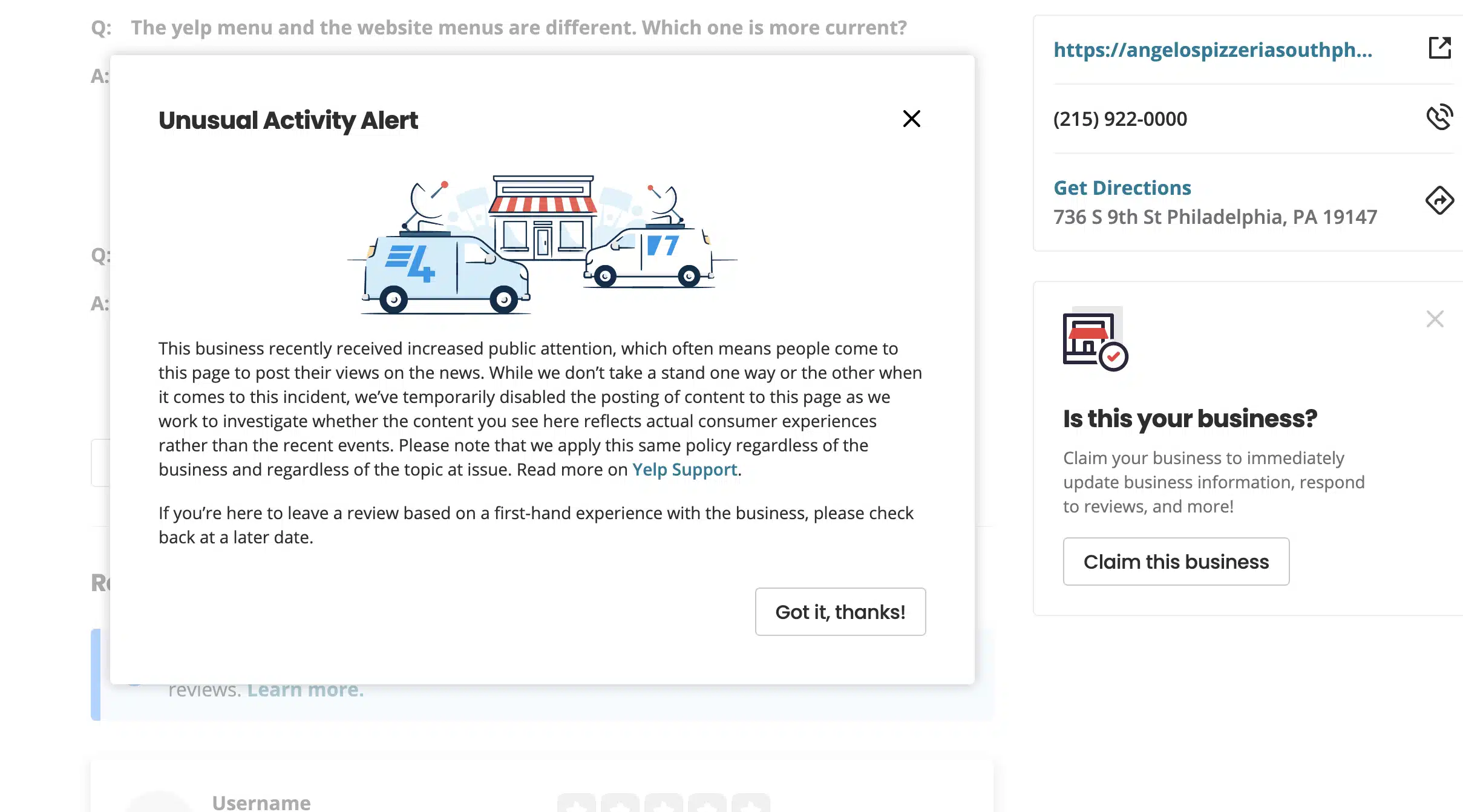Image resolution: width=1463 pixels, height=812 pixels.
Task: Click the Claim this business button
Action: (x=1176, y=562)
